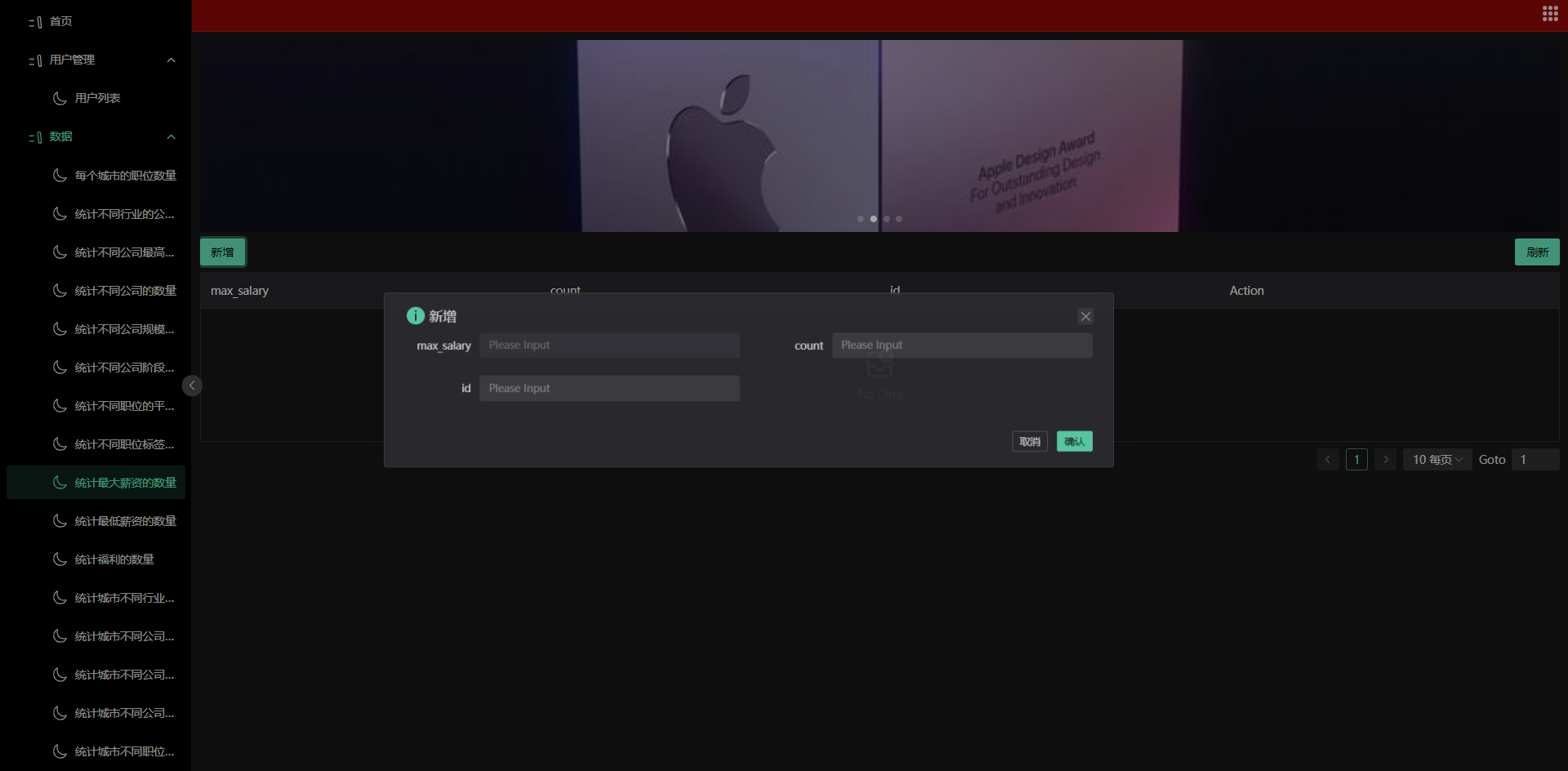Click the moon icon beside 统计最低薪资的数量
Viewport: 1568px width, 771px height.
[60, 520]
